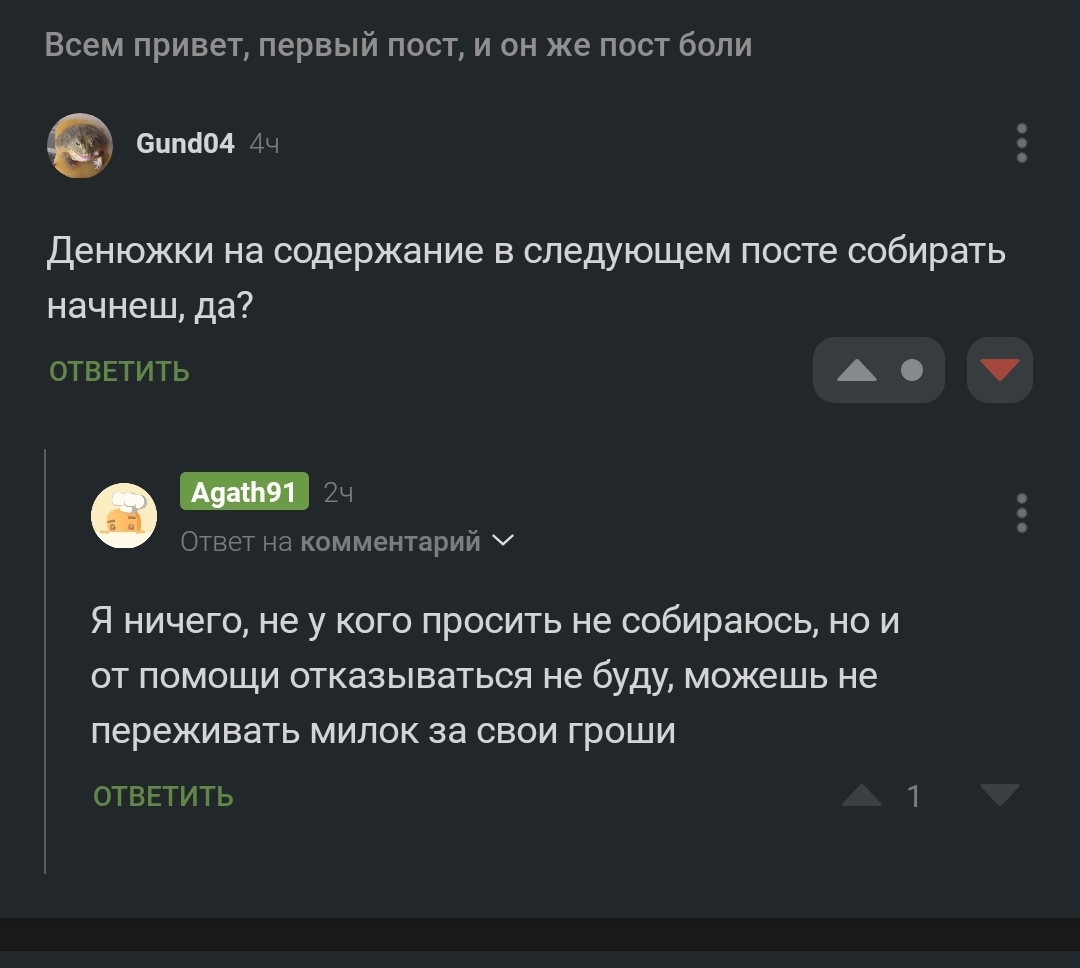Open the three-dot menu on Agath91's reply
This screenshot has height=968, width=1080.
point(1021,514)
